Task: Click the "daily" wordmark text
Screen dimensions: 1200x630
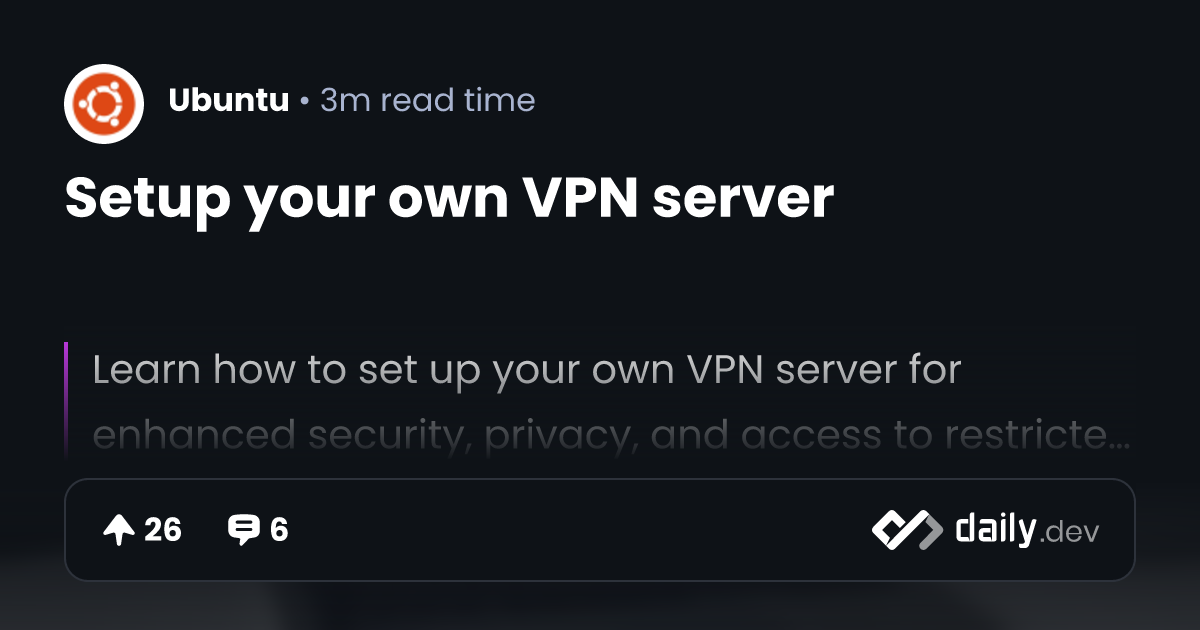Action: click(995, 529)
